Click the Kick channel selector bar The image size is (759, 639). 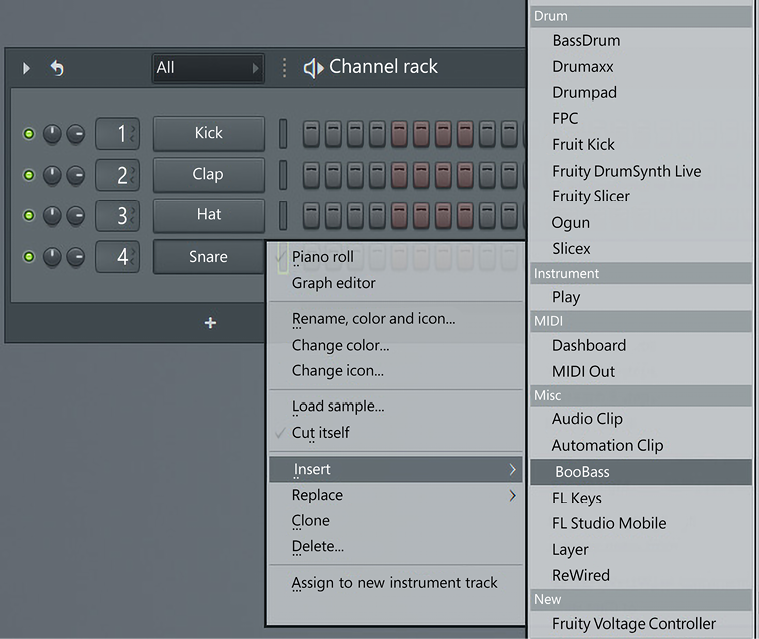pyautogui.click(x=283, y=134)
